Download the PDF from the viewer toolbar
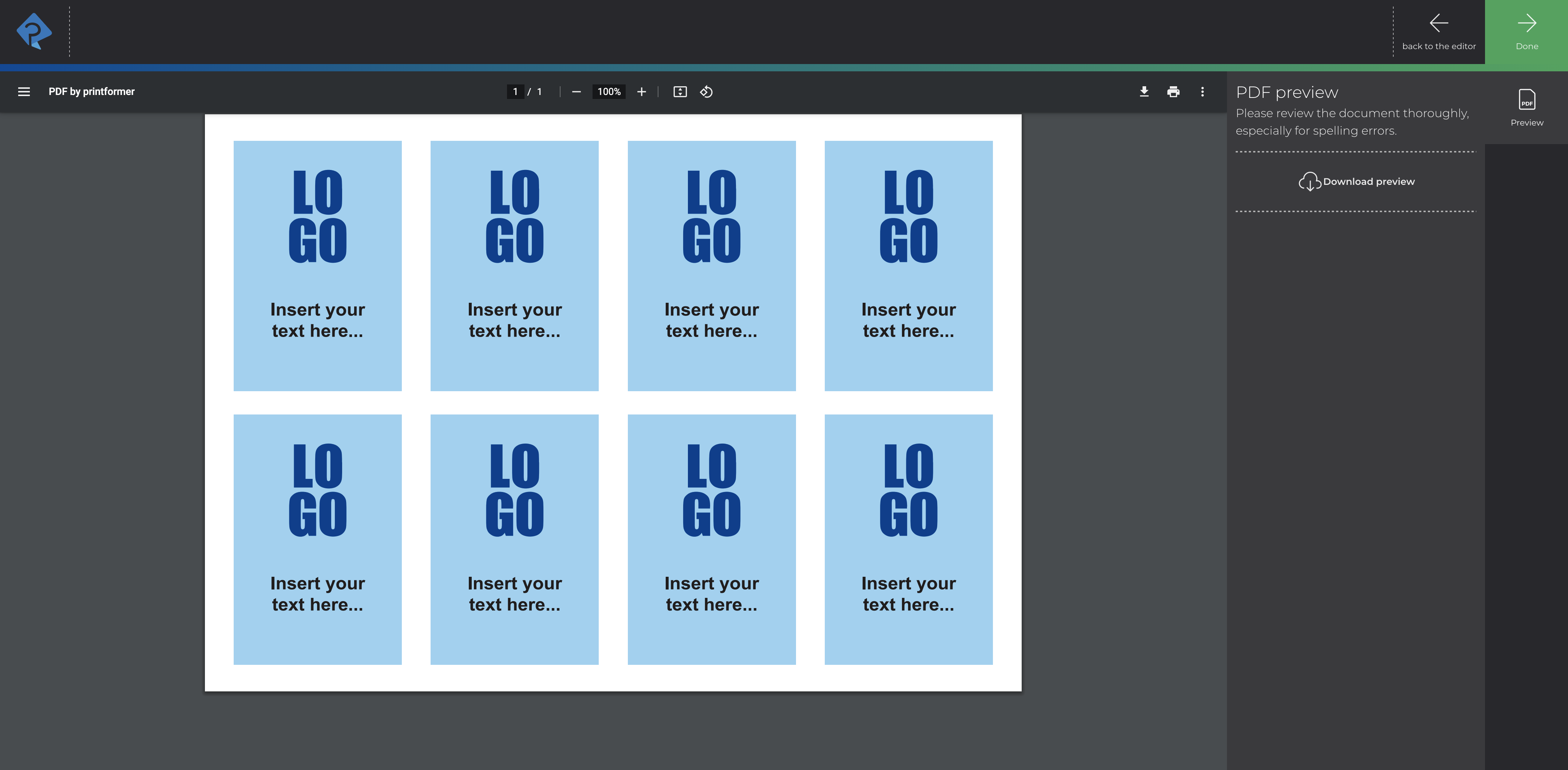This screenshot has width=1568, height=770. pyautogui.click(x=1144, y=91)
